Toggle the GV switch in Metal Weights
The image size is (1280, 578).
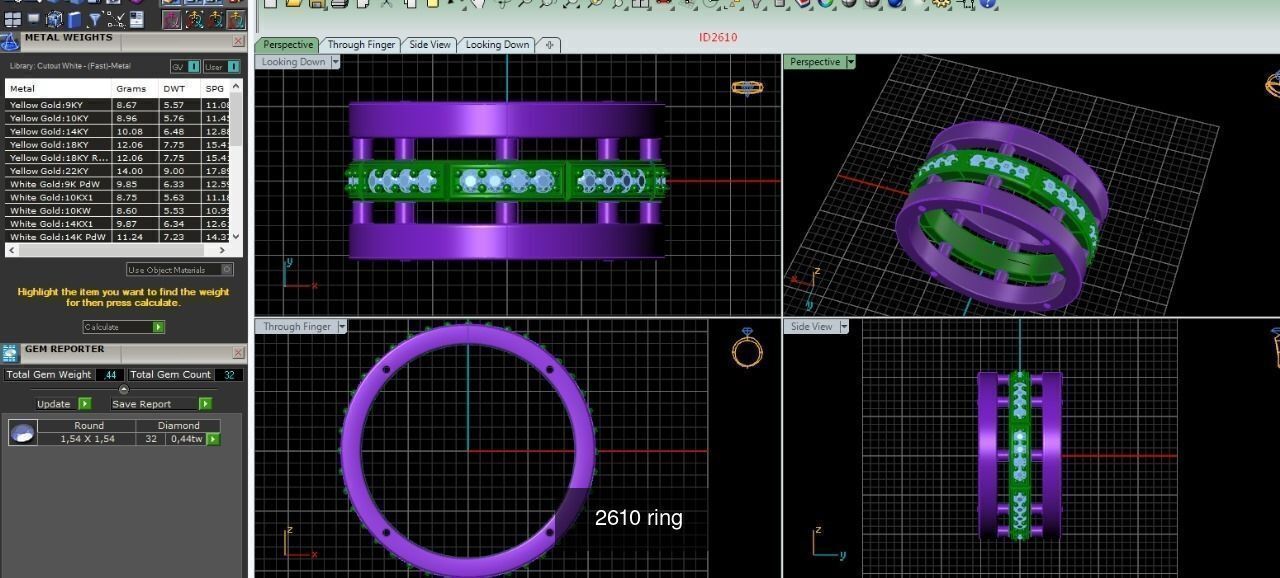[185, 66]
